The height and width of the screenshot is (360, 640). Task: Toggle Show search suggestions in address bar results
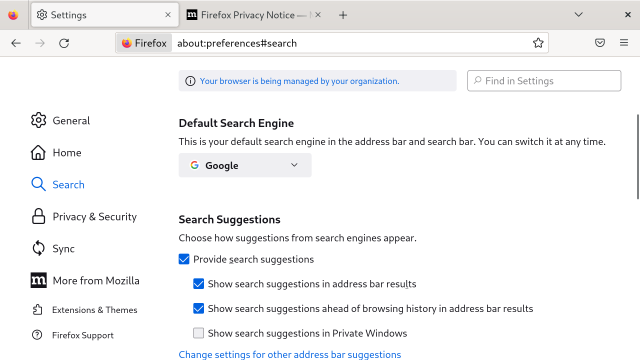[x=198, y=284]
